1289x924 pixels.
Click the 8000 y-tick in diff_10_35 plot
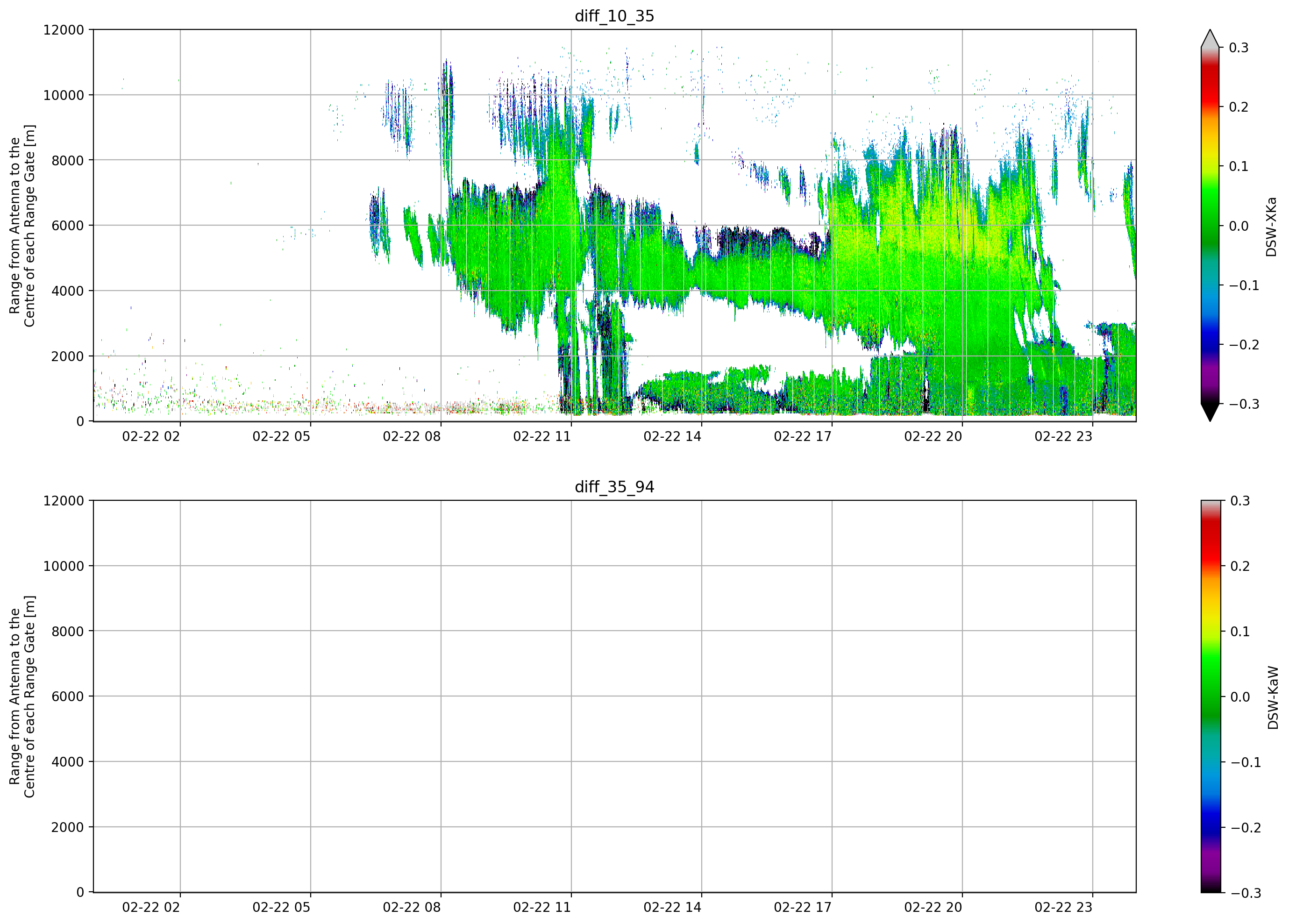coord(68,160)
